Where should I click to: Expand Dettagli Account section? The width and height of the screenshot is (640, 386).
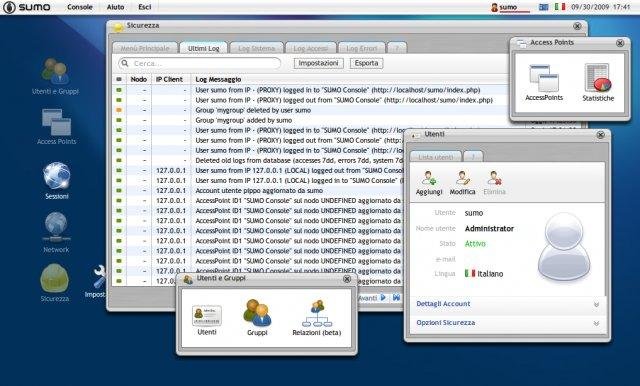508,304
